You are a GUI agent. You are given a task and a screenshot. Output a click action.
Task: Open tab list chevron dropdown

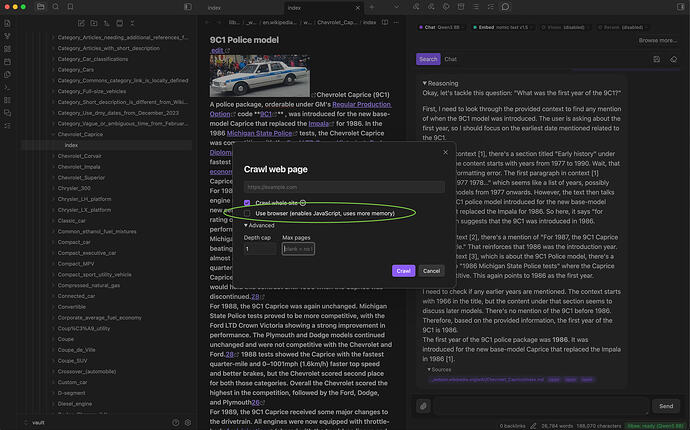click(x=396, y=7)
